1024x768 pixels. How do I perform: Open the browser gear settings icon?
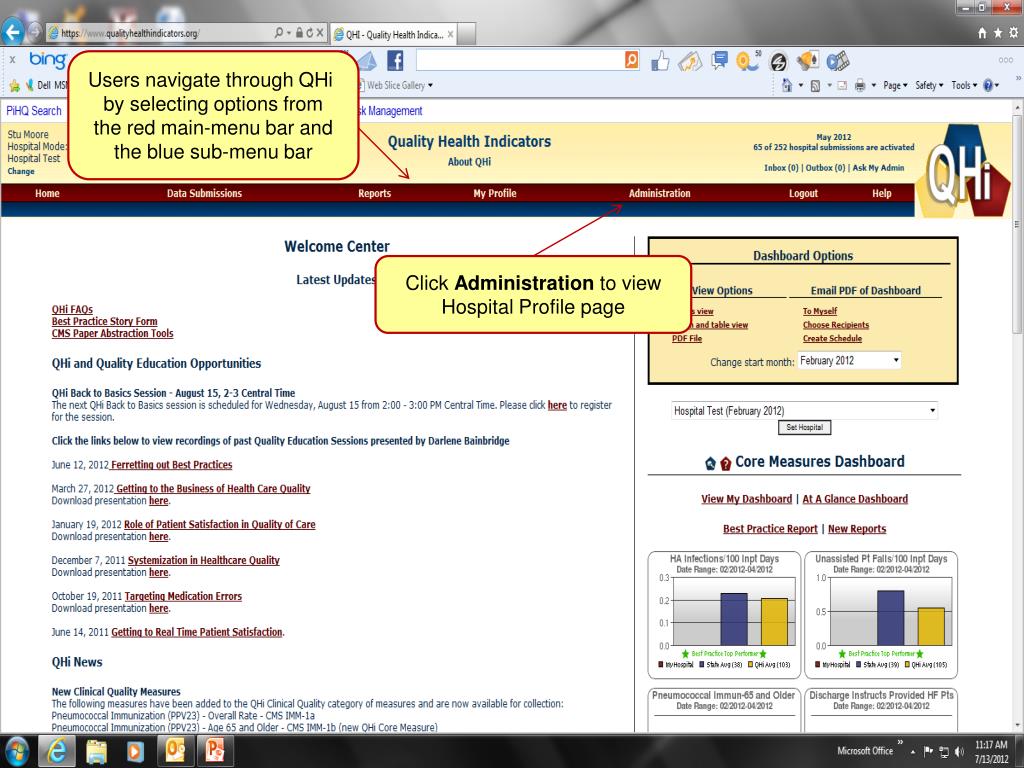[1014, 33]
